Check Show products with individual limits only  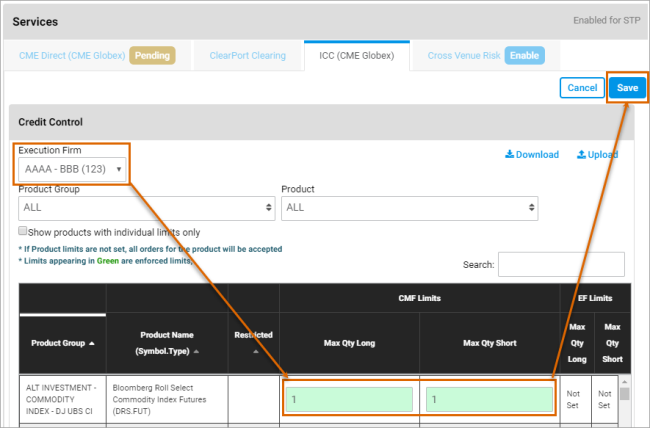pyautogui.click(x=23, y=231)
